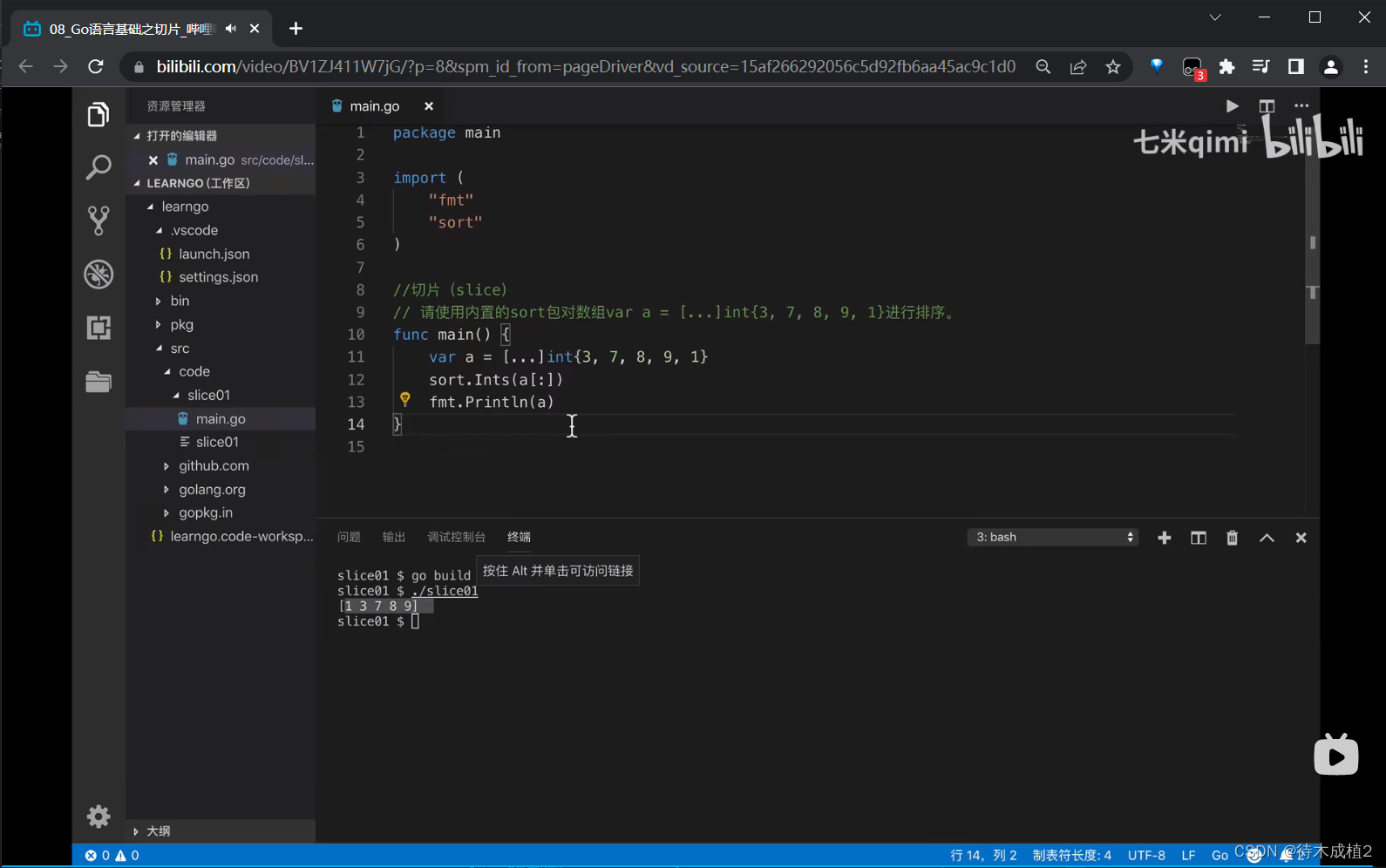Run the code with play icon
Screen dimensions: 1386x868
pos(1232,106)
